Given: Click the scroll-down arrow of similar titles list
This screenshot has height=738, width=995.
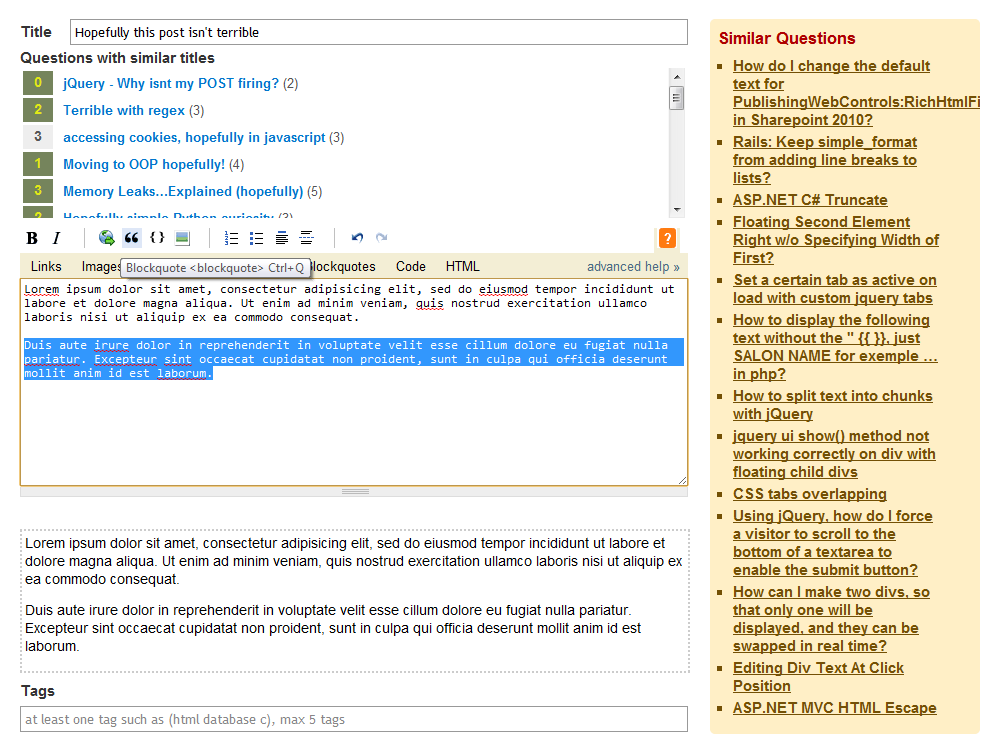Looking at the screenshot, I should pos(677,210).
